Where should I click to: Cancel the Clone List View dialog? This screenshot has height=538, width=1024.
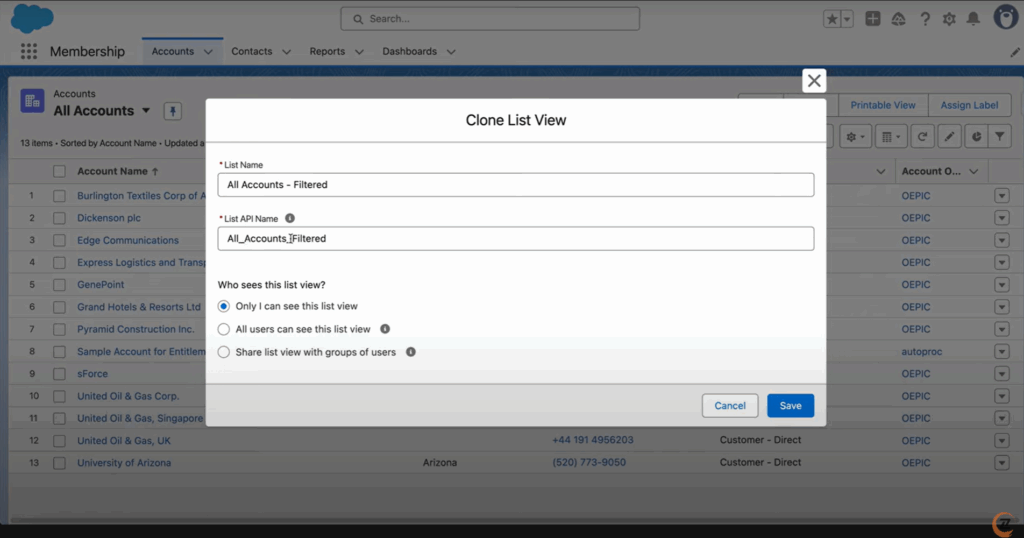pyautogui.click(x=729, y=405)
